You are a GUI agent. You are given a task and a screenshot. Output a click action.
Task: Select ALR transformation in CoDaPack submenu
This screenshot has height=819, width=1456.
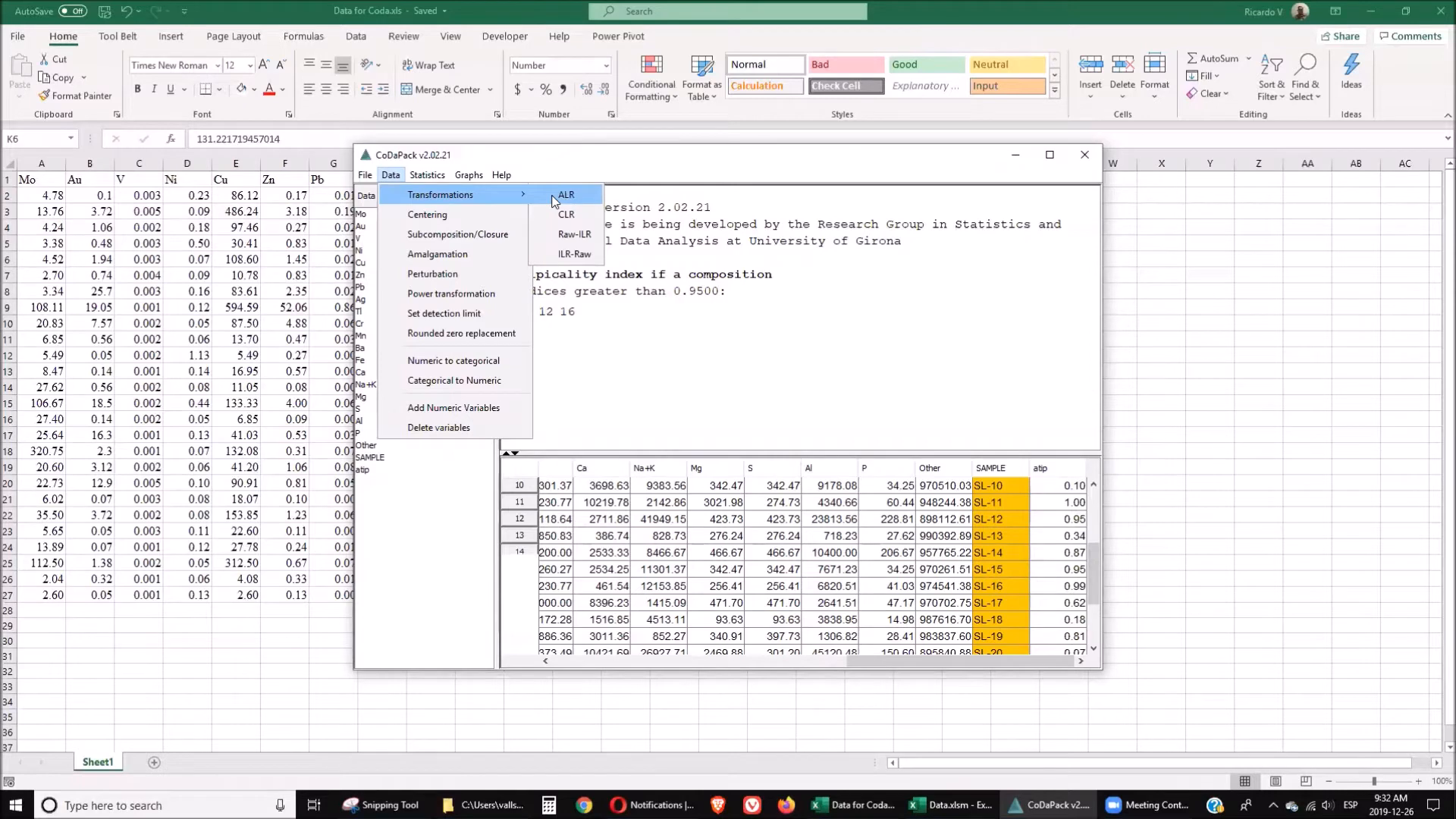coord(566,195)
